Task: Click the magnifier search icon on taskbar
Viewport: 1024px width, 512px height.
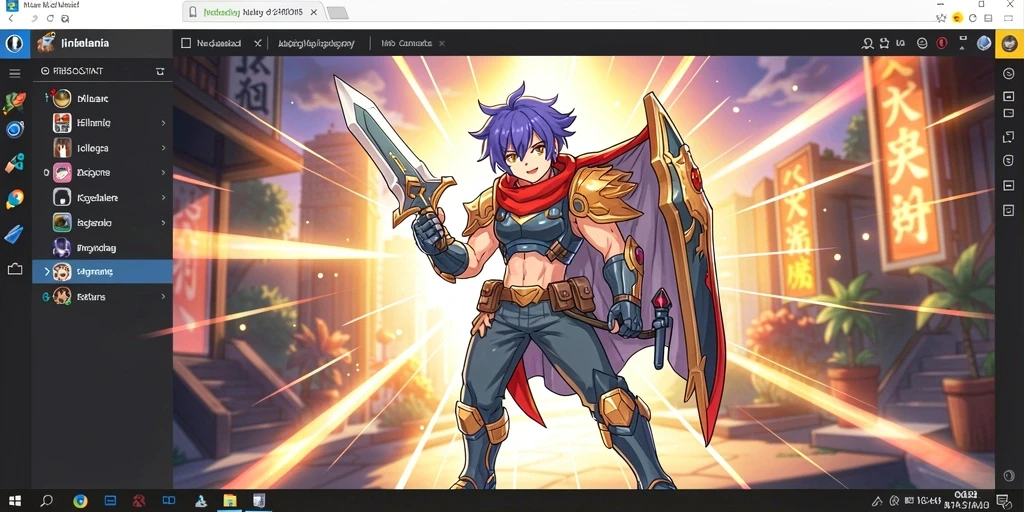Action: point(46,501)
